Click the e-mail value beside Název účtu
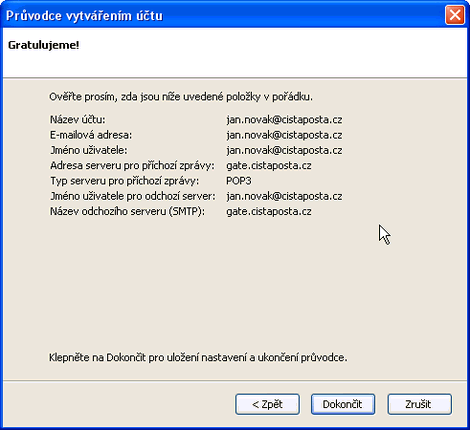This screenshot has width=470, height=430. click(284, 119)
